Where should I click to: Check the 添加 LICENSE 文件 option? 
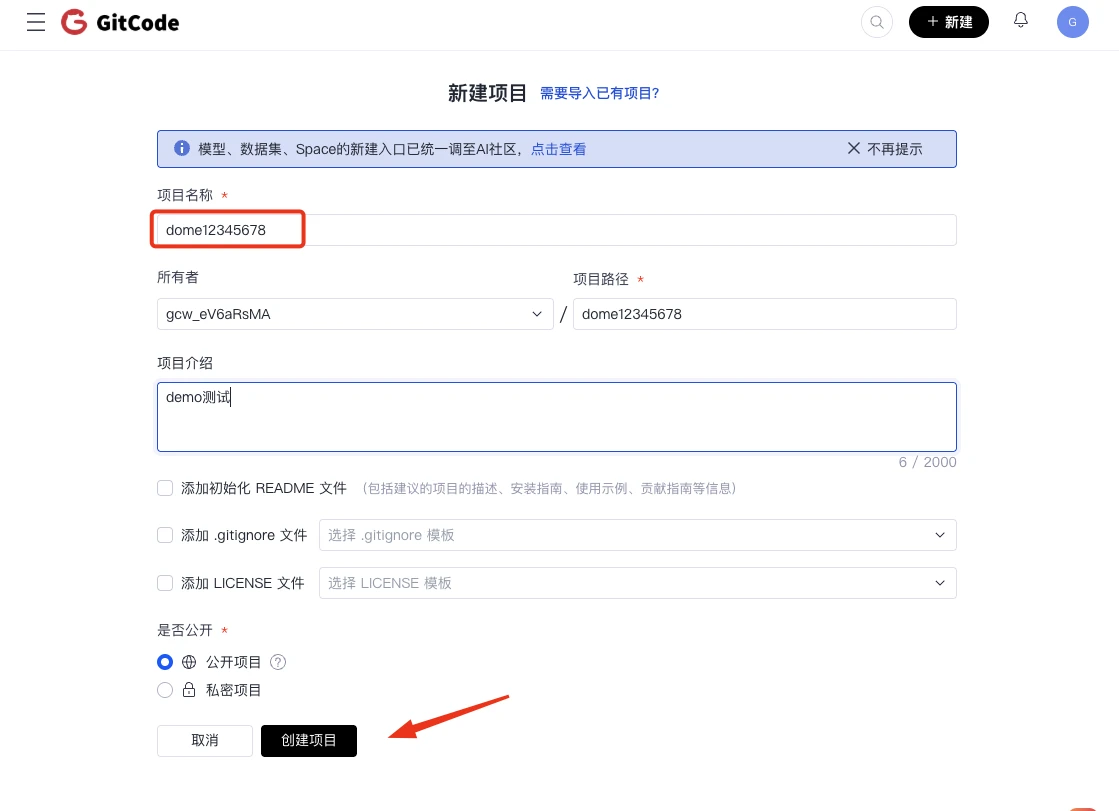pos(165,583)
